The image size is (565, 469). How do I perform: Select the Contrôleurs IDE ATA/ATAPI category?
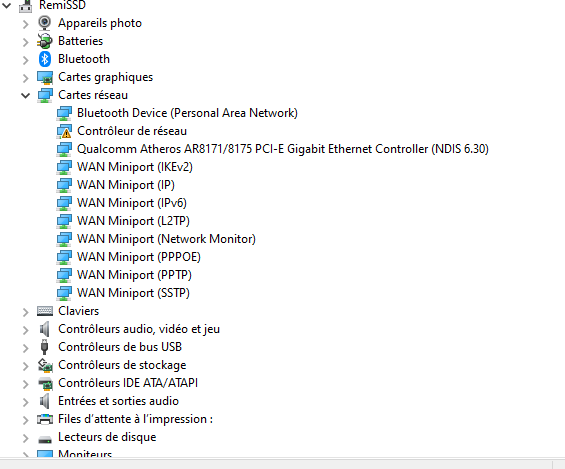[x=128, y=383]
